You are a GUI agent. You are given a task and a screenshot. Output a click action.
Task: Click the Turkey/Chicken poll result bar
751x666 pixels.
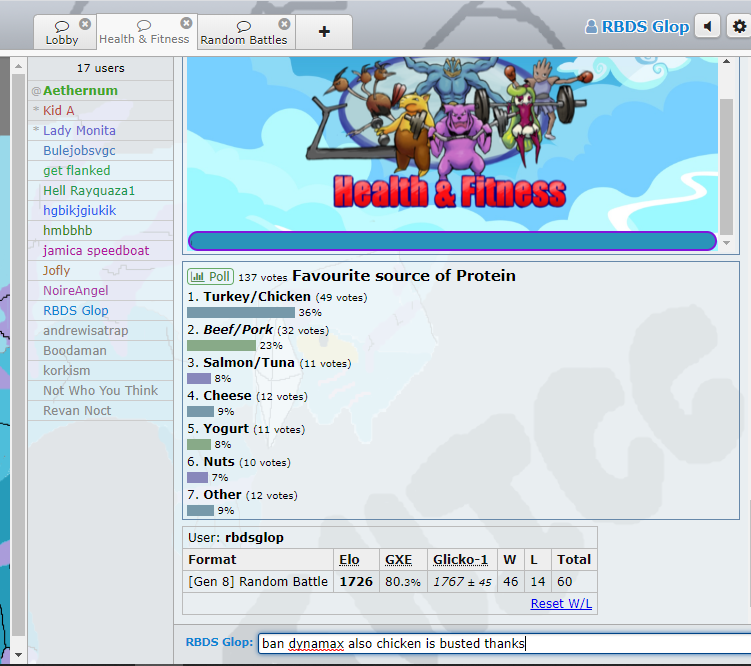click(240, 313)
